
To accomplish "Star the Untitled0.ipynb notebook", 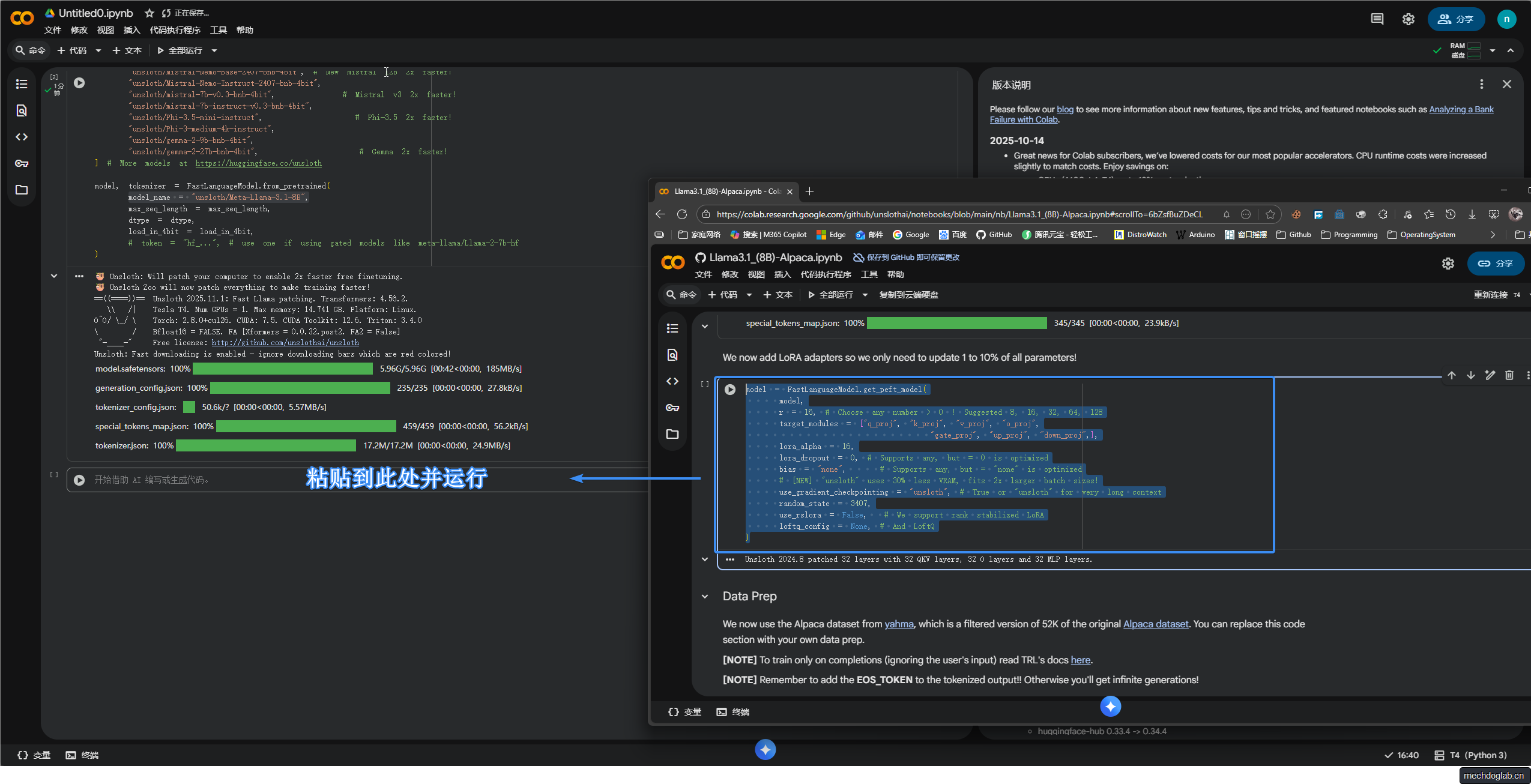I will [149, 13].
